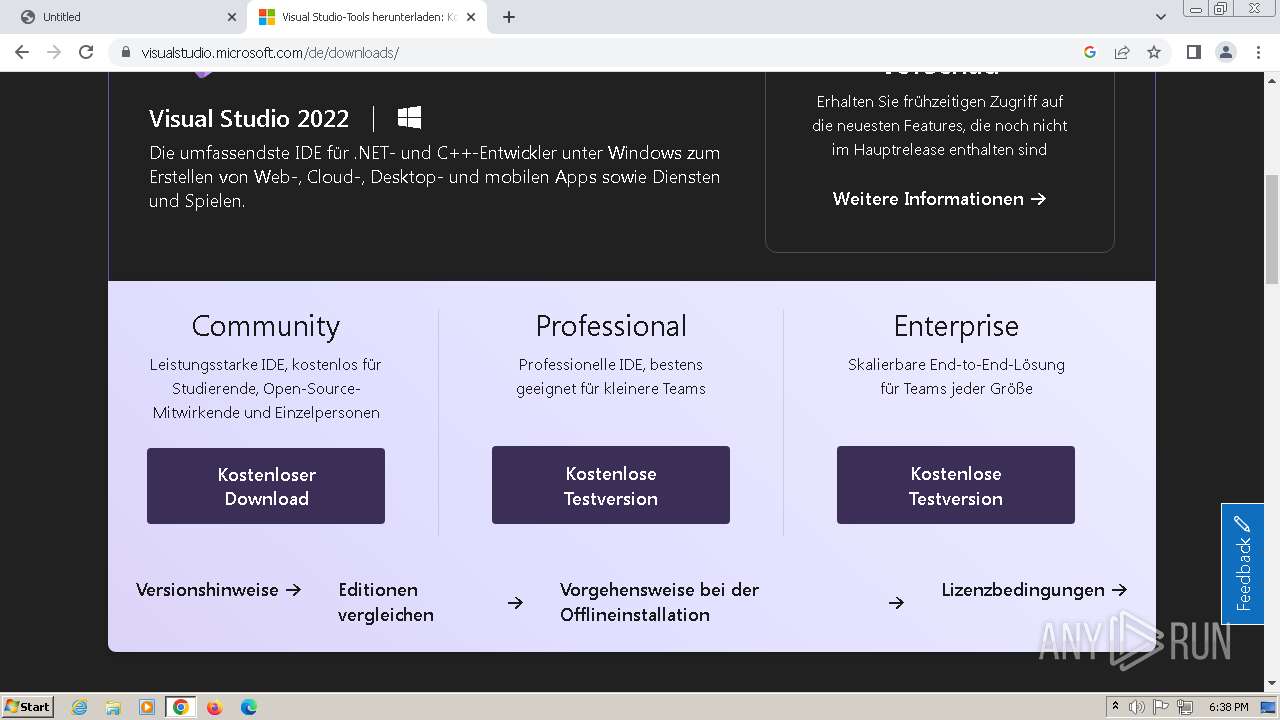Click the scrollbar down arrow

[1271, 684]
